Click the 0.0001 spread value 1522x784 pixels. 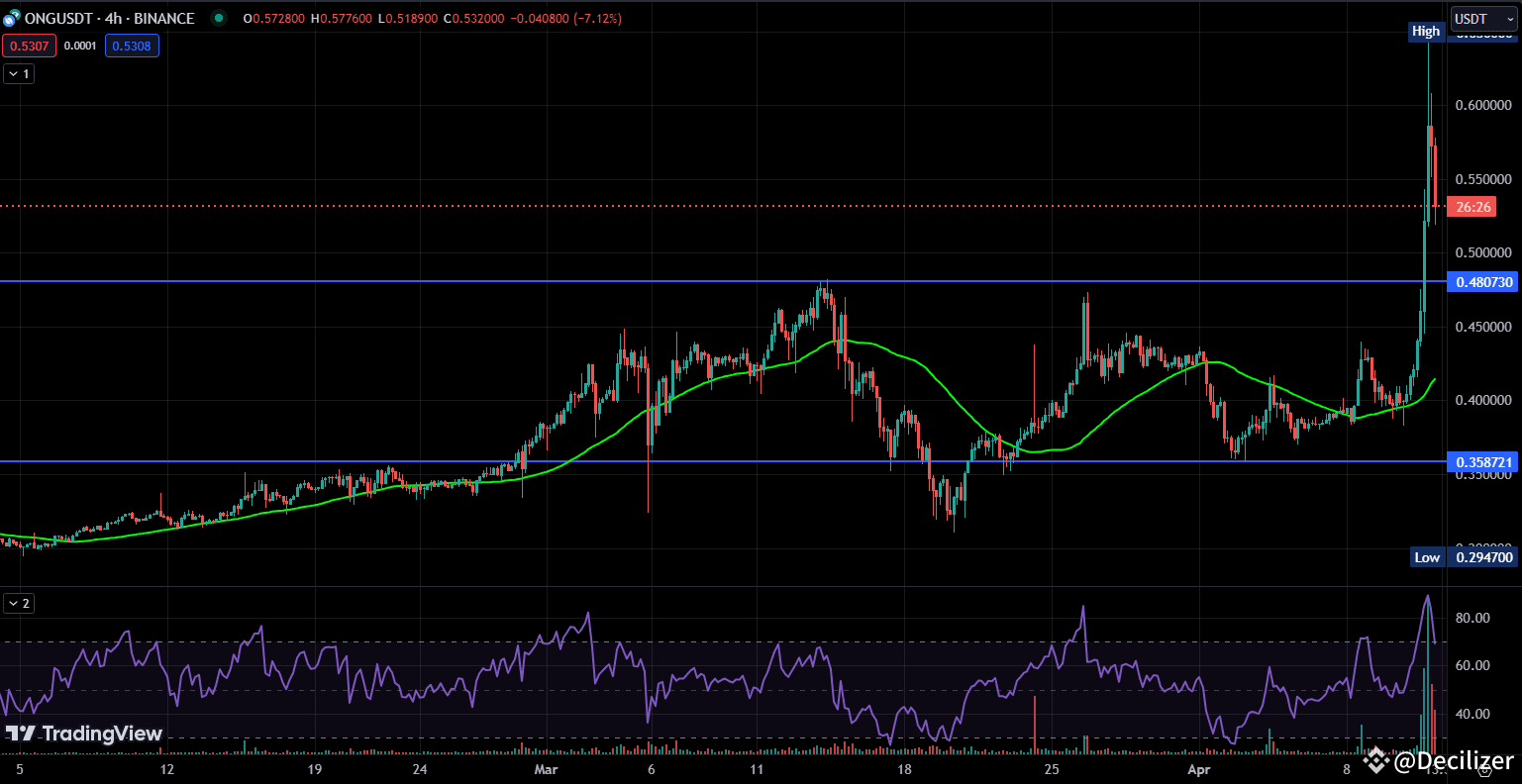pyautogui.click(x=80, y=45)
